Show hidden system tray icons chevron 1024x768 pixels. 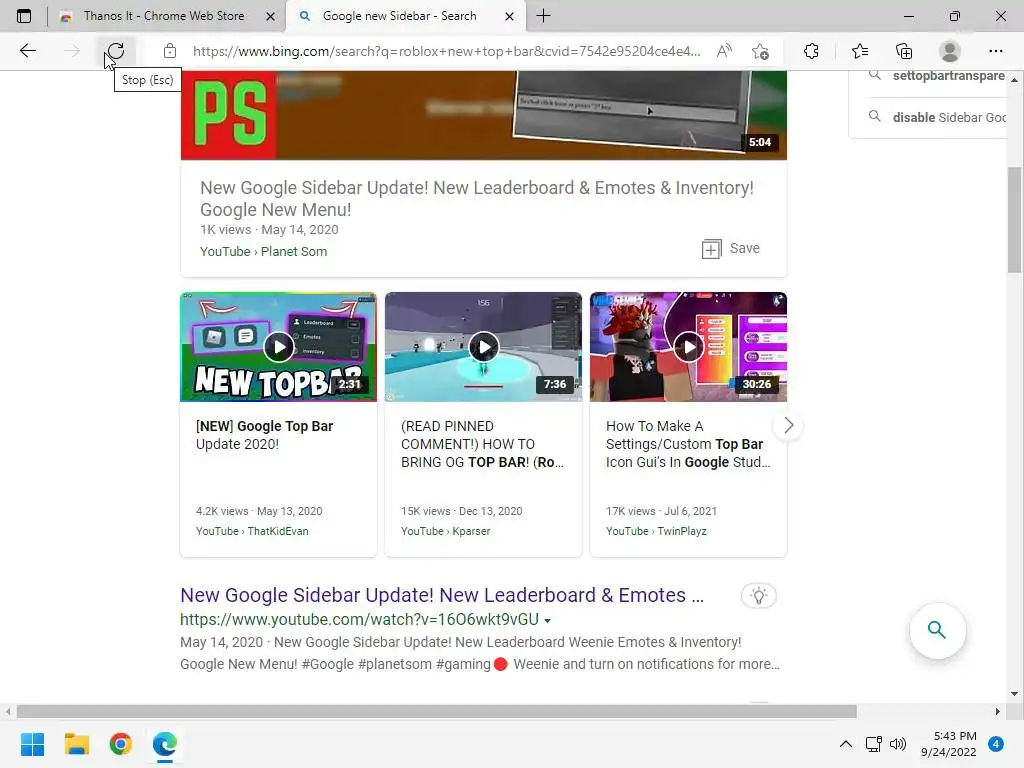point(846,744)
